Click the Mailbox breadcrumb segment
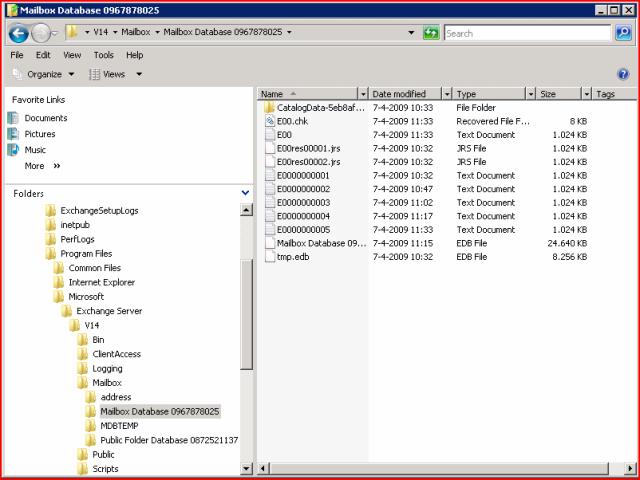640x480 pixels. pos(136,32)
